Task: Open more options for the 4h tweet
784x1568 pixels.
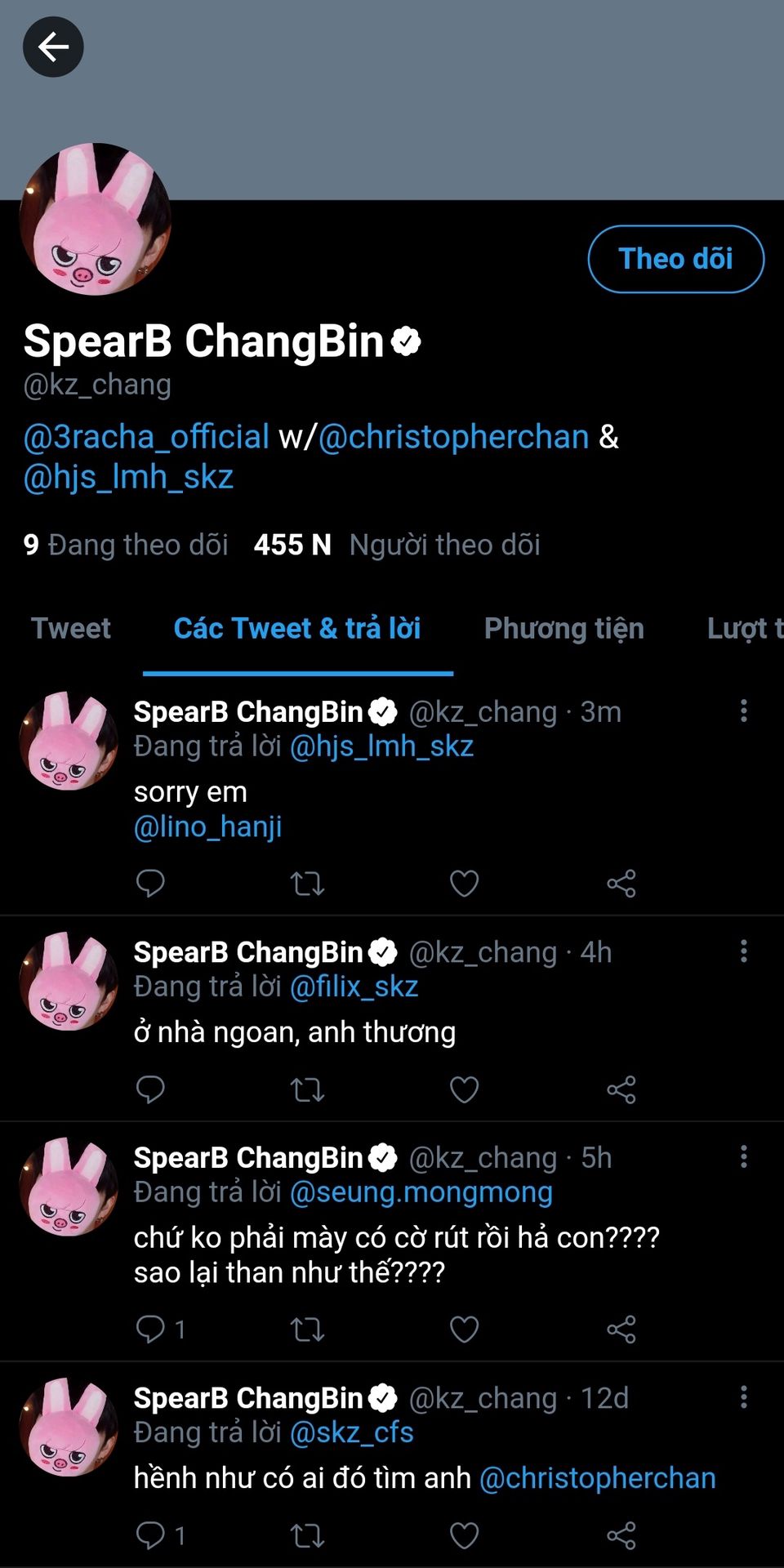Action: pos(743,951)
